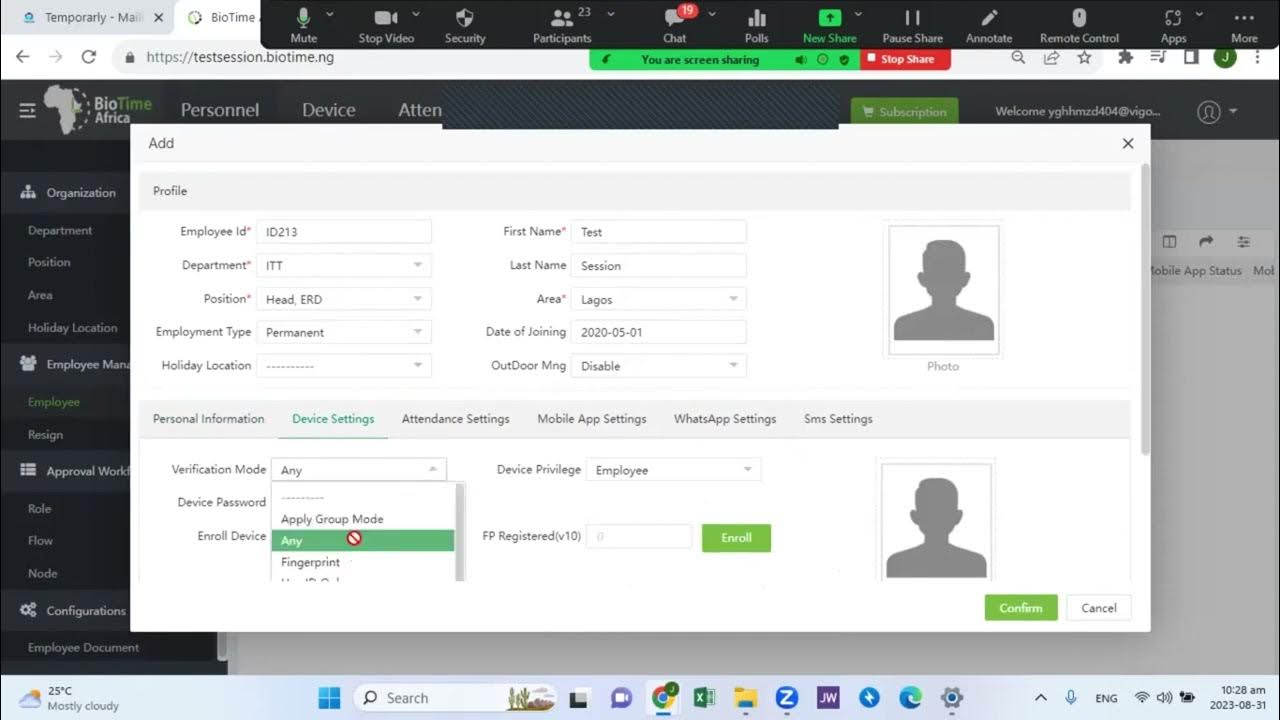Screen dimensions: 1280x720
Task: Click the Confirm button
Action: click(x=1021, y=608)
